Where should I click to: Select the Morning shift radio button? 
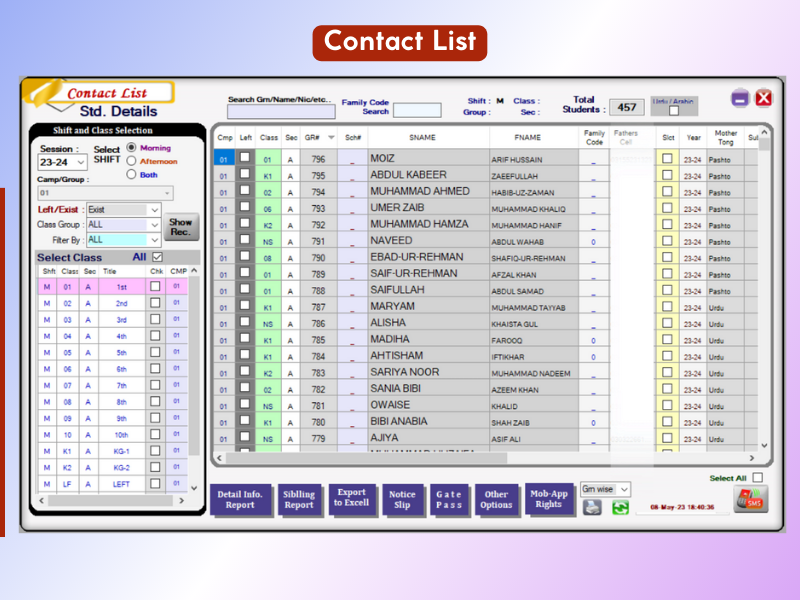pos(131,148)
